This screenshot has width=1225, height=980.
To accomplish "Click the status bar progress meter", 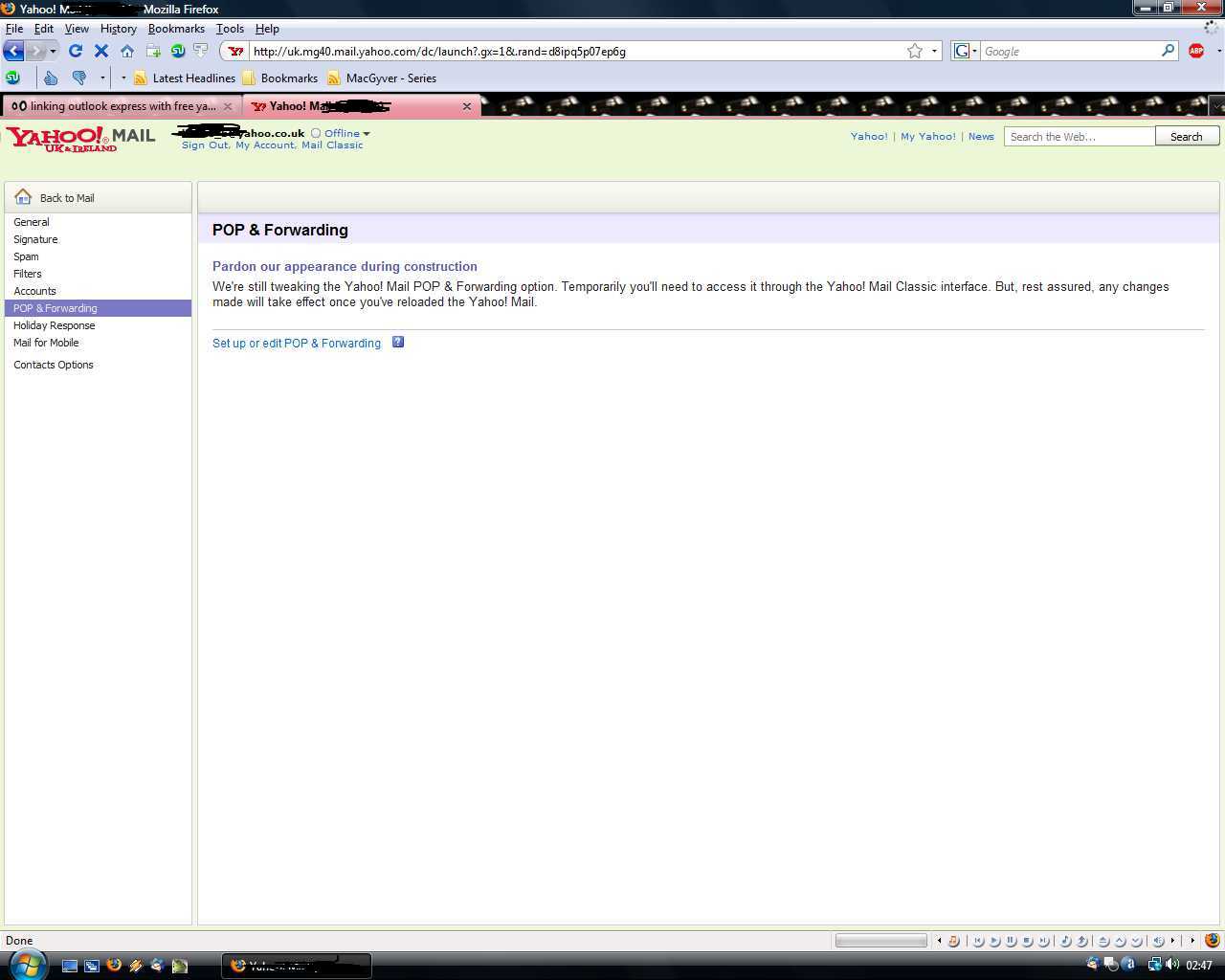I will (881, 941).
